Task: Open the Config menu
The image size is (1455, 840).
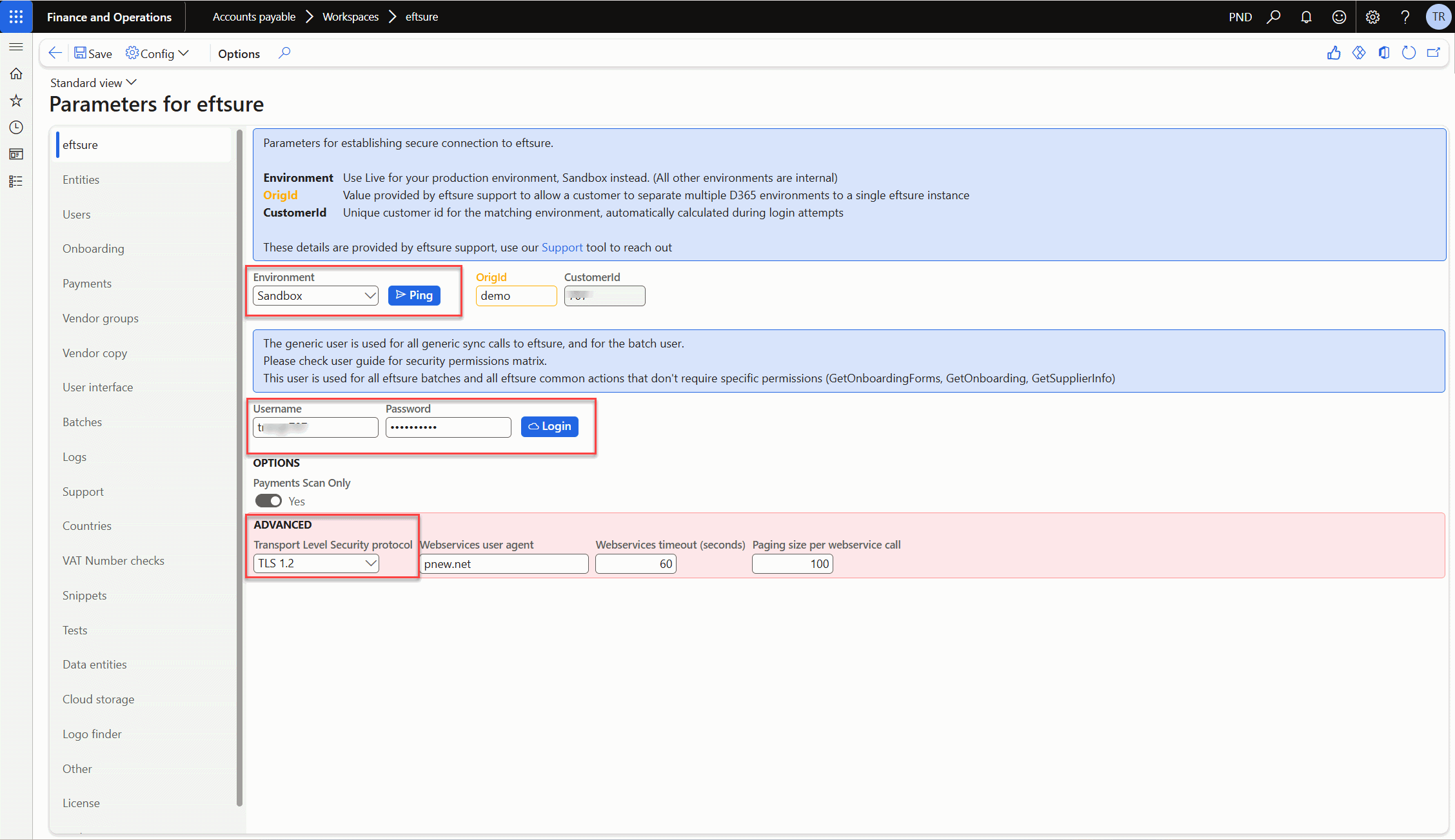Action: pos(157,54)
